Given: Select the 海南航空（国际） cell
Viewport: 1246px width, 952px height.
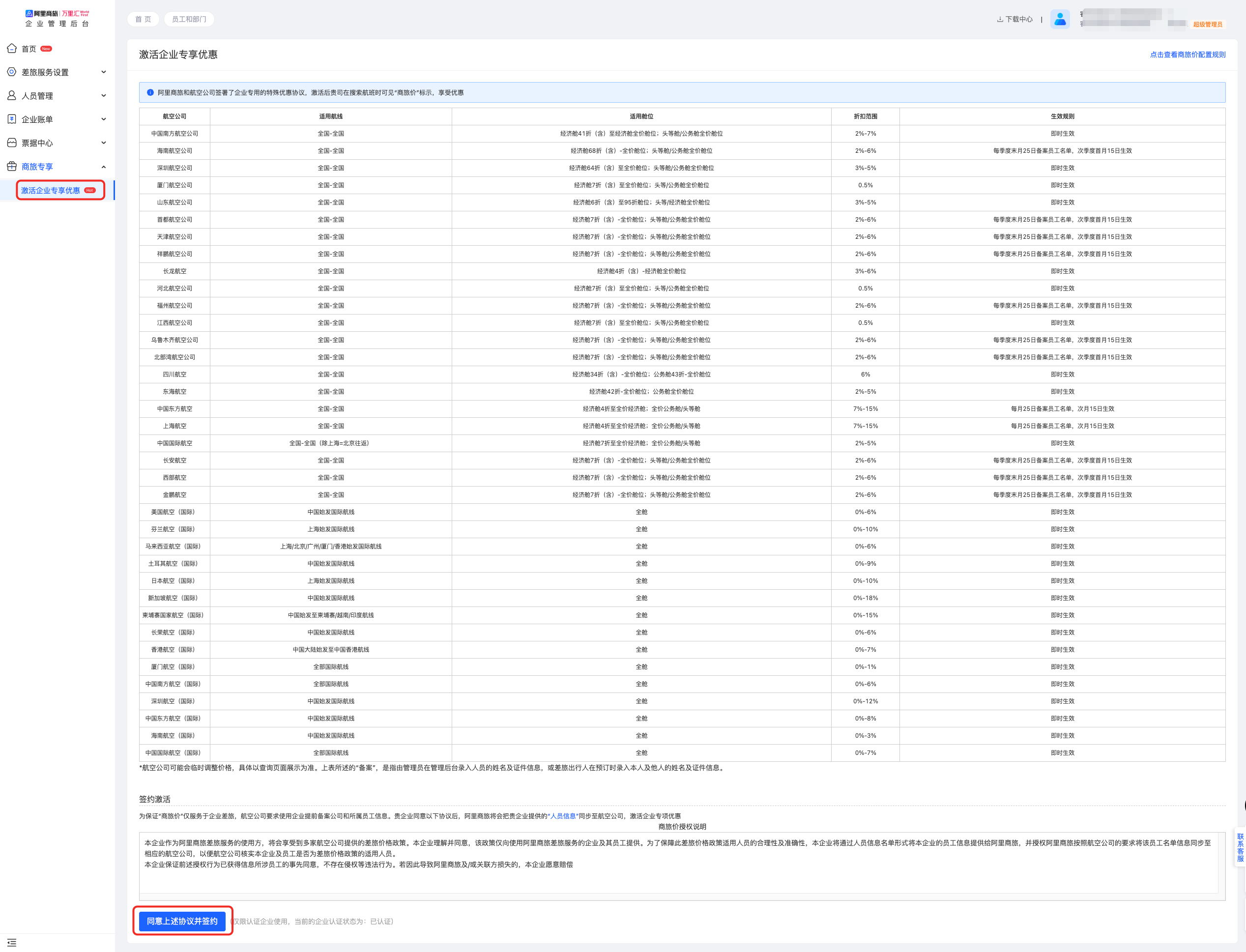Looking at the screenshot, I should pos(174,736).
